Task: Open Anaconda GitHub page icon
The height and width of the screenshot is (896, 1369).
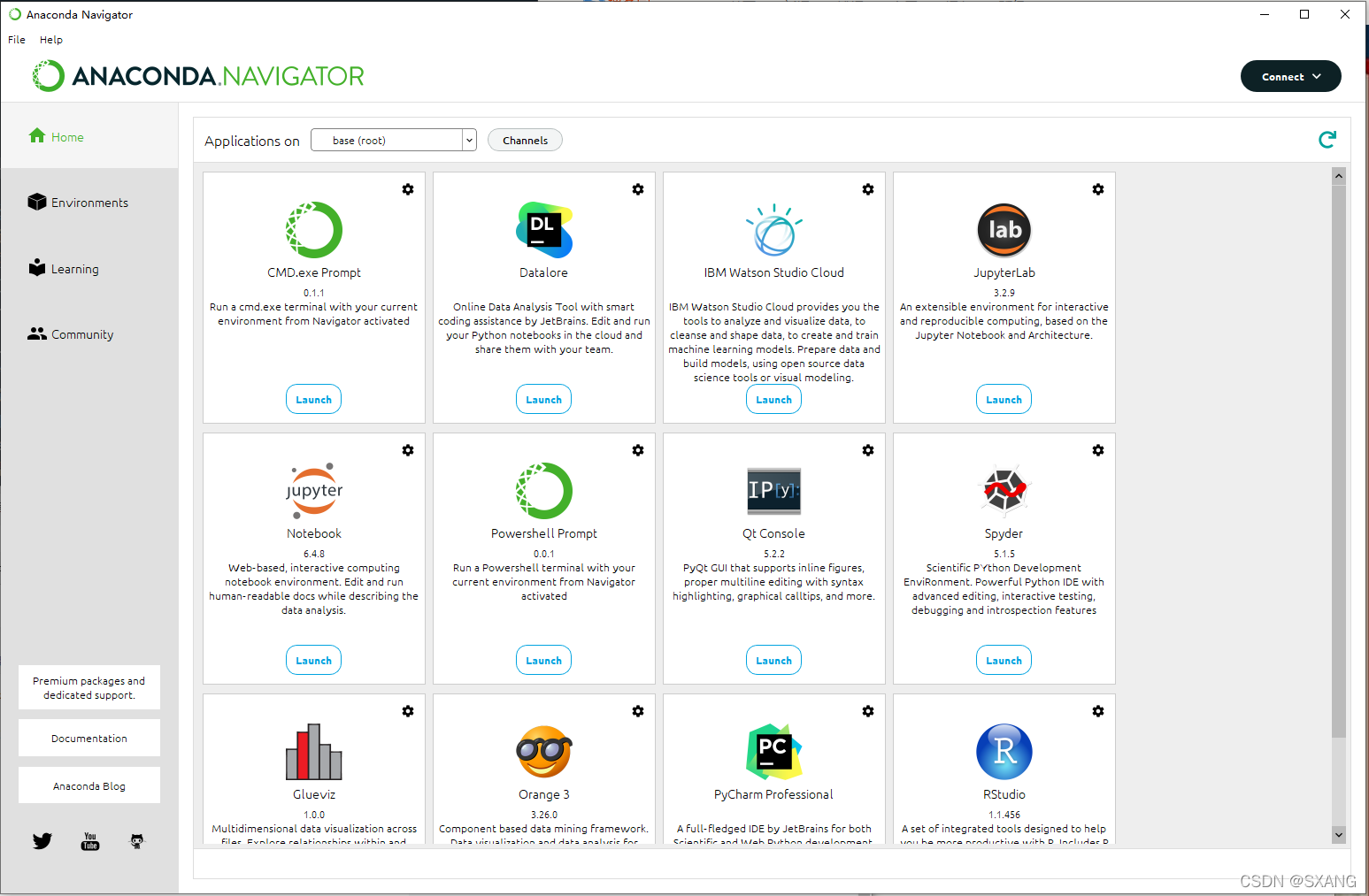Action: tap(137, 841)
